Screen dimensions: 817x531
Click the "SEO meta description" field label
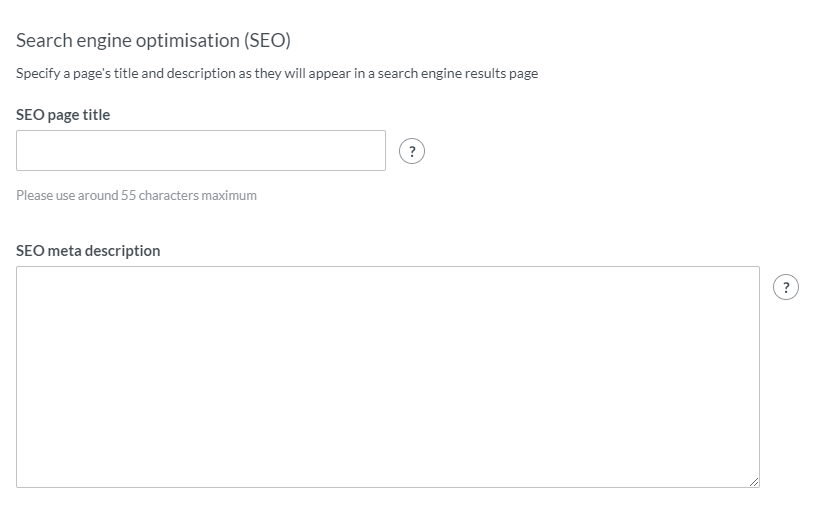pos(88,251)
